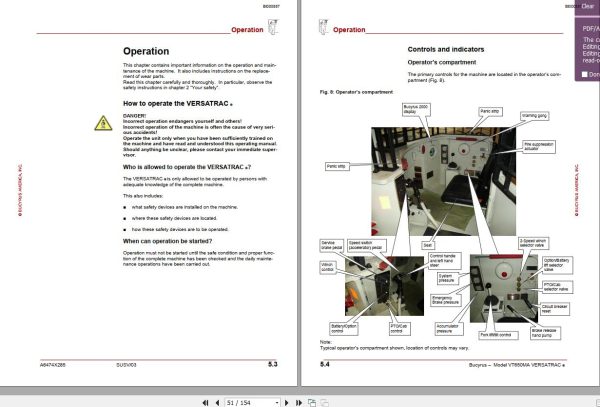600x407 pixels.
Task: Click the 'A6474X288' footer document code
Action: [52, 365]
